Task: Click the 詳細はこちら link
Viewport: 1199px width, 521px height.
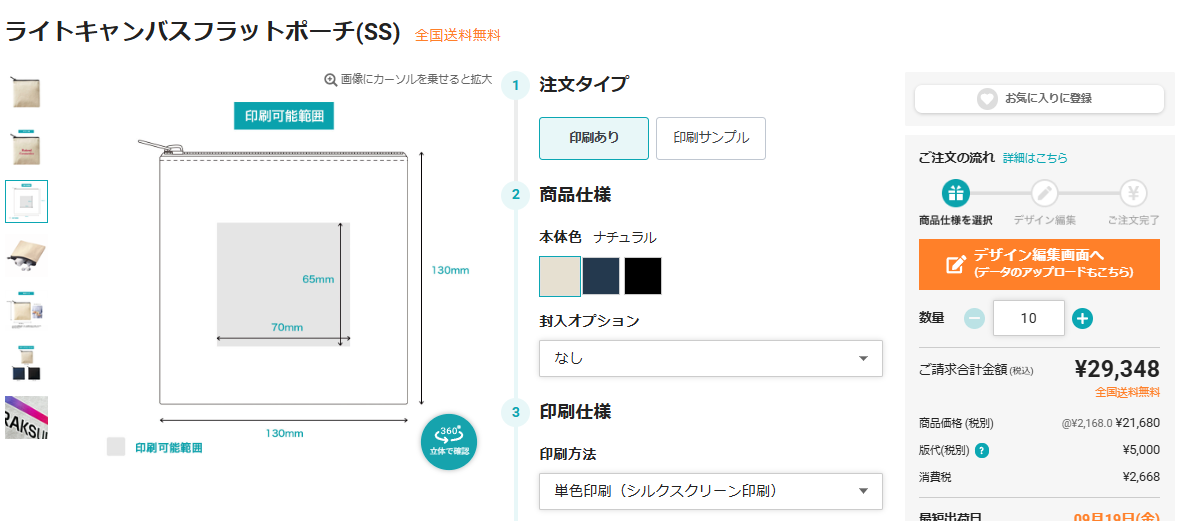Action: click(1035, 158)
